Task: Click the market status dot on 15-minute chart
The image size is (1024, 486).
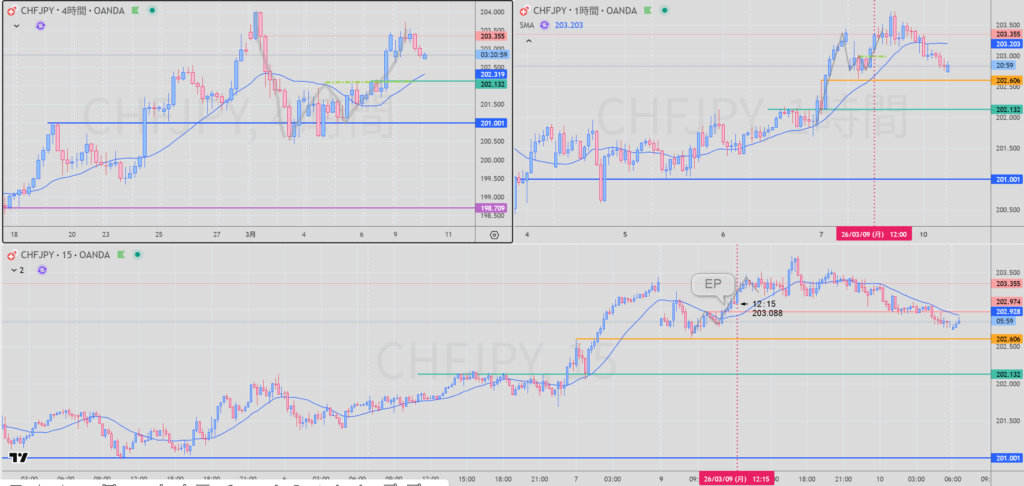Action: 137,256
